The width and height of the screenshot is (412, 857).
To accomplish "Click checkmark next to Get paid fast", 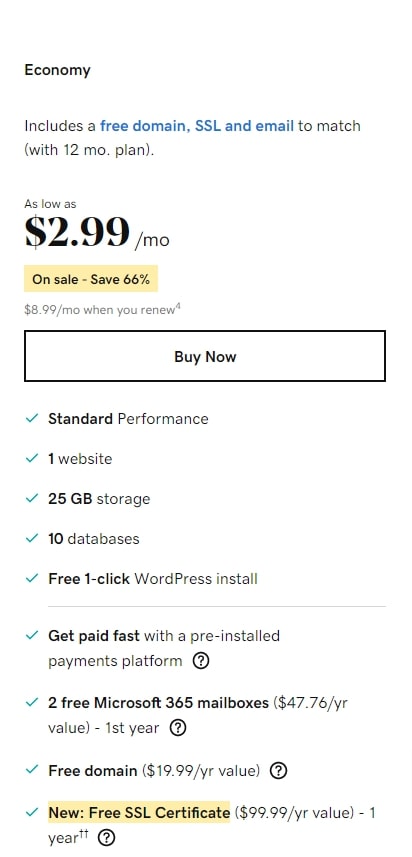I will coord(32,636).
